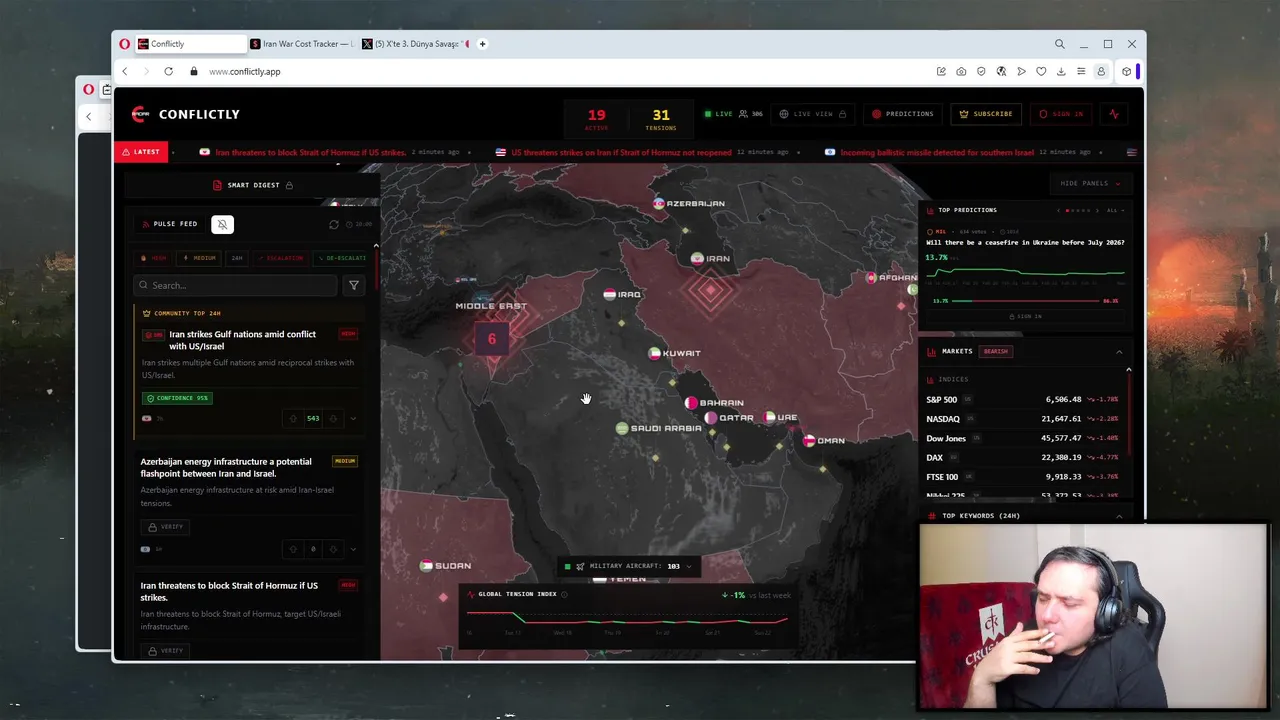Click the prediction probability bar at 13.7%
The height and width of the screenshot is (720, 1280).
click(x=1025, y=300)
